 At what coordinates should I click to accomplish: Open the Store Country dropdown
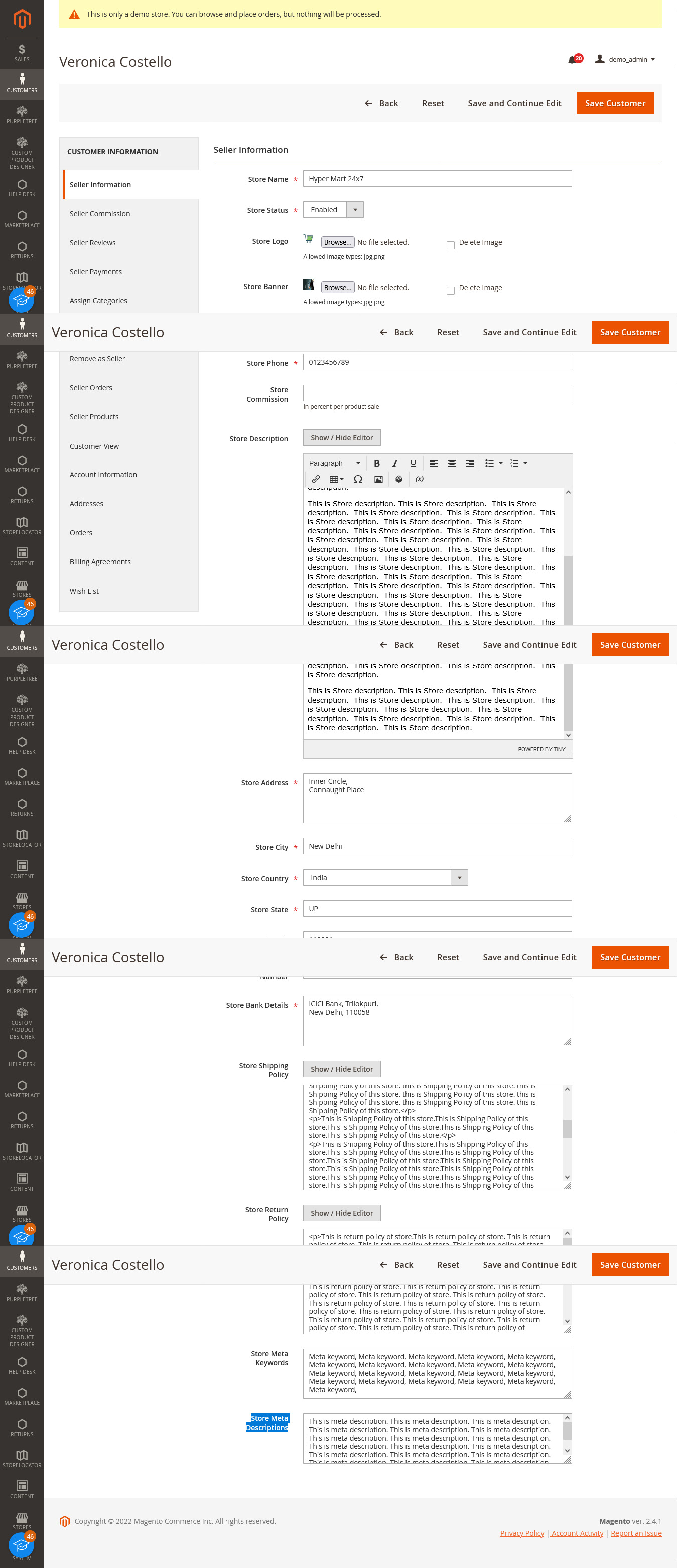click(x=385, y=877)
